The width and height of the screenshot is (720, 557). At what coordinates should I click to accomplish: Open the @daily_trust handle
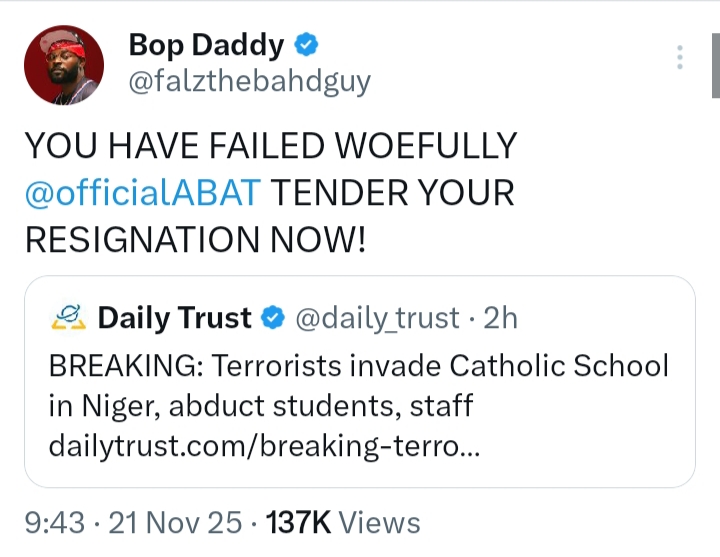pyautogui.click(x=375, y=319)
